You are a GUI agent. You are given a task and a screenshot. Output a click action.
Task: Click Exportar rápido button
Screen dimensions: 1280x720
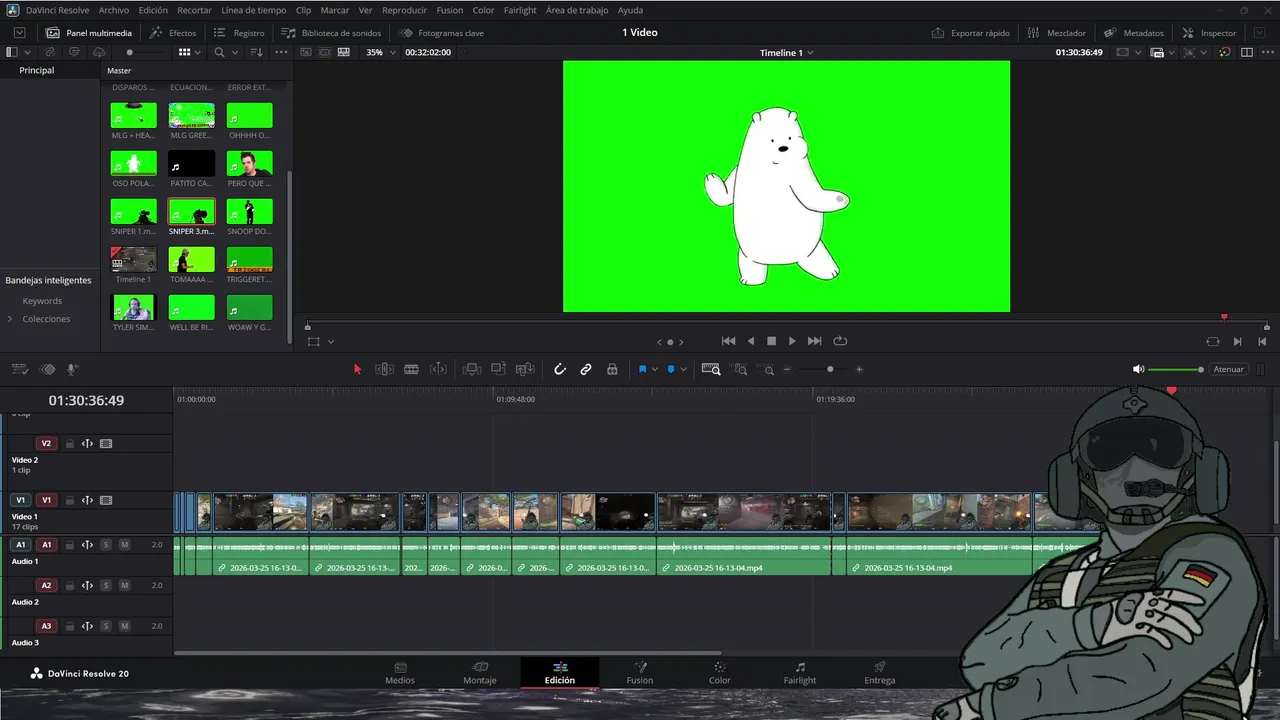pyautogui.click(x=971, y=33)
